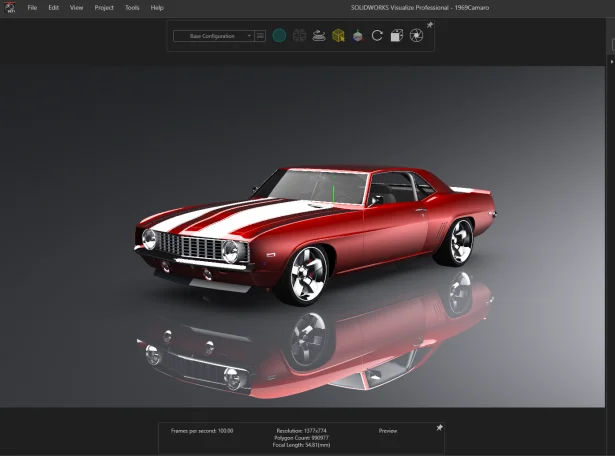Open the Edit menu
Screen dimensions: 615x456
[54, 7]
